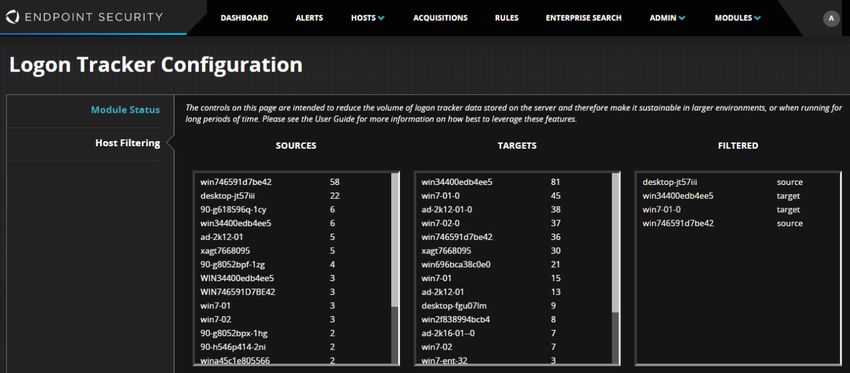Open the MODULES dropdown menu

[x=737, y=18]
